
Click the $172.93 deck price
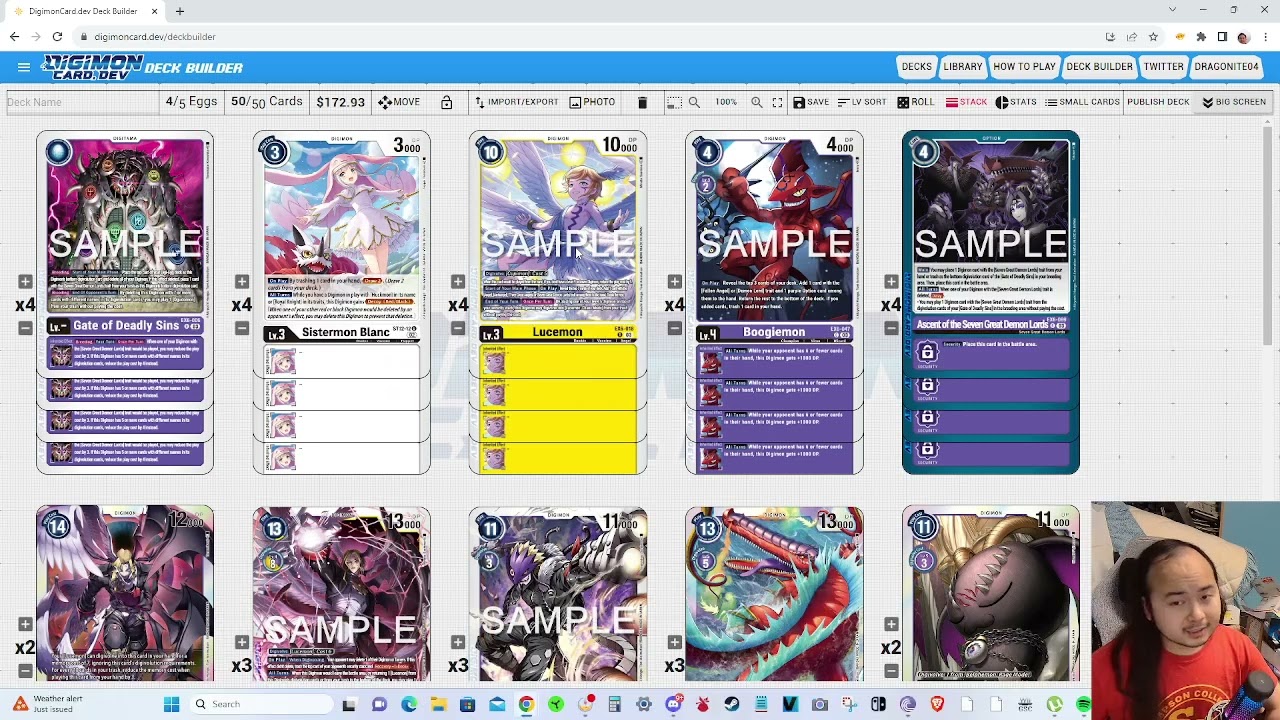coord(340,102)
